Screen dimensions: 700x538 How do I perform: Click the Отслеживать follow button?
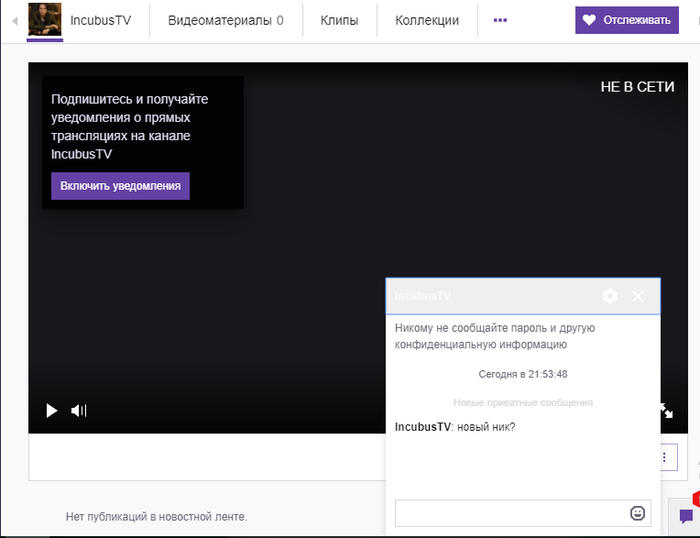[627, 20]
